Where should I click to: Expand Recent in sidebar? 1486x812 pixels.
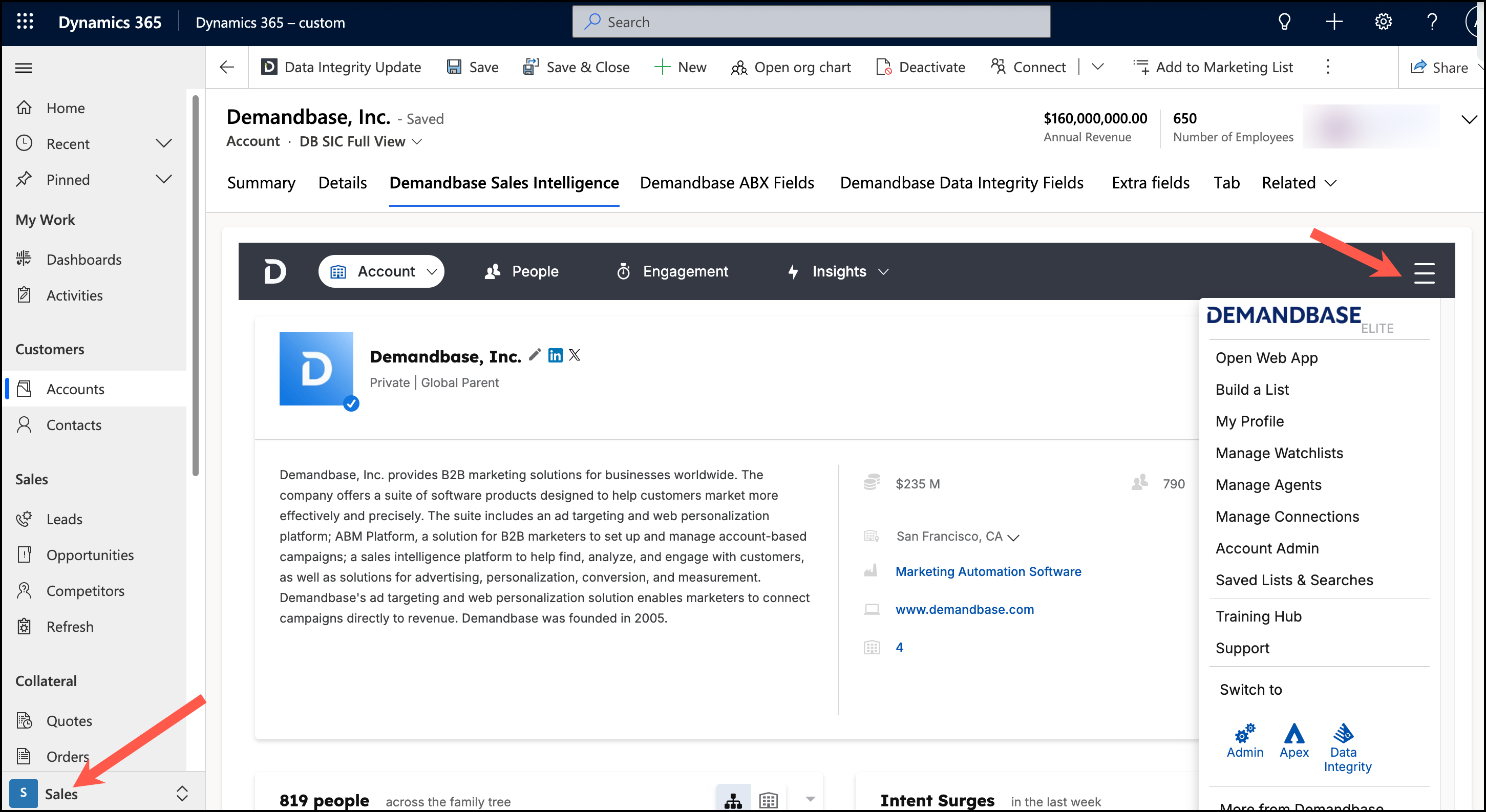click(x=164, y=143)
